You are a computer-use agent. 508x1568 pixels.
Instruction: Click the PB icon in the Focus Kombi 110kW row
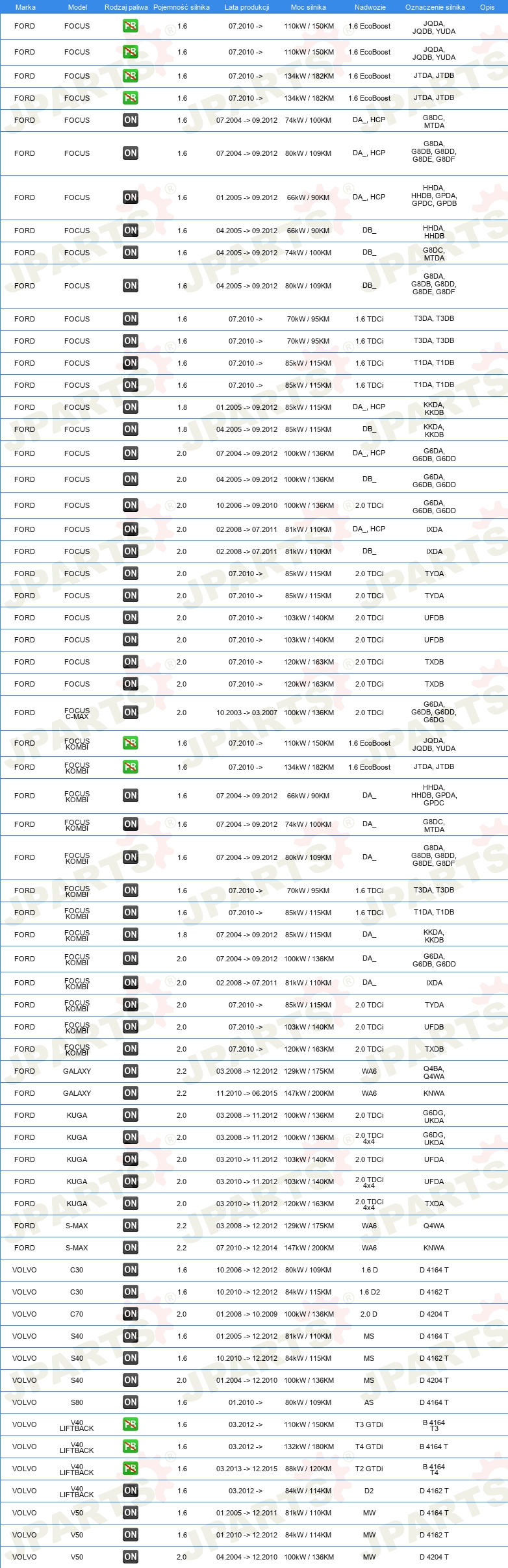pos(130,743)
